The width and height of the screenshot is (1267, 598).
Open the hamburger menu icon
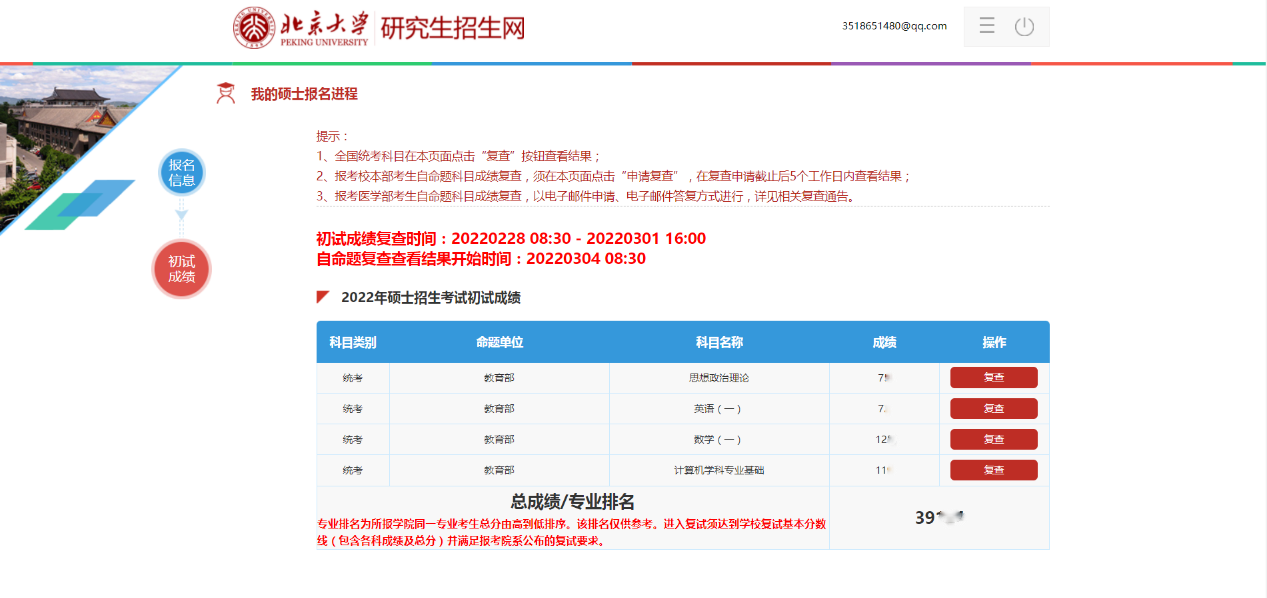[x=987, y=26]
